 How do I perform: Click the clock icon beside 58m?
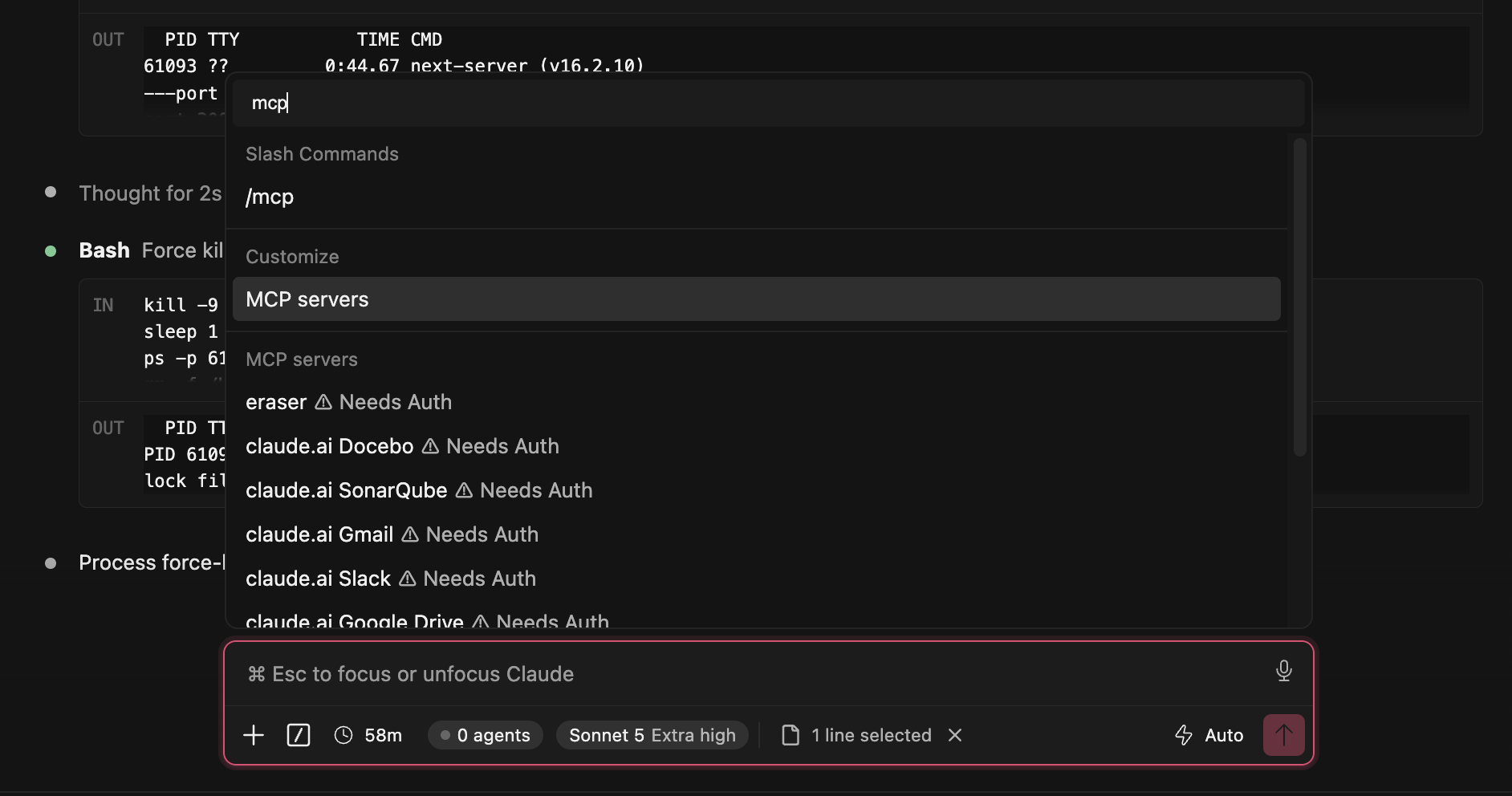[343, 735]
